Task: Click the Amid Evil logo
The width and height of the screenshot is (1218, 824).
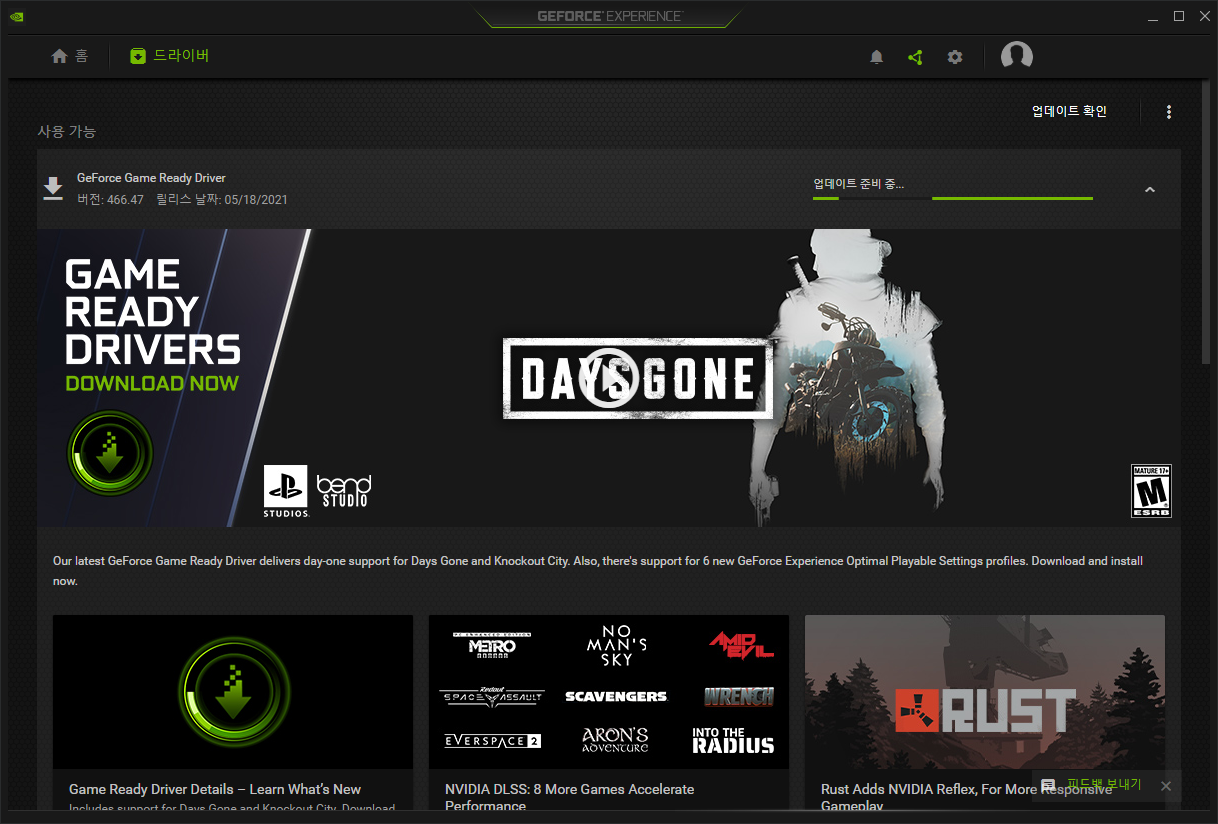Action: coord(741,645)
